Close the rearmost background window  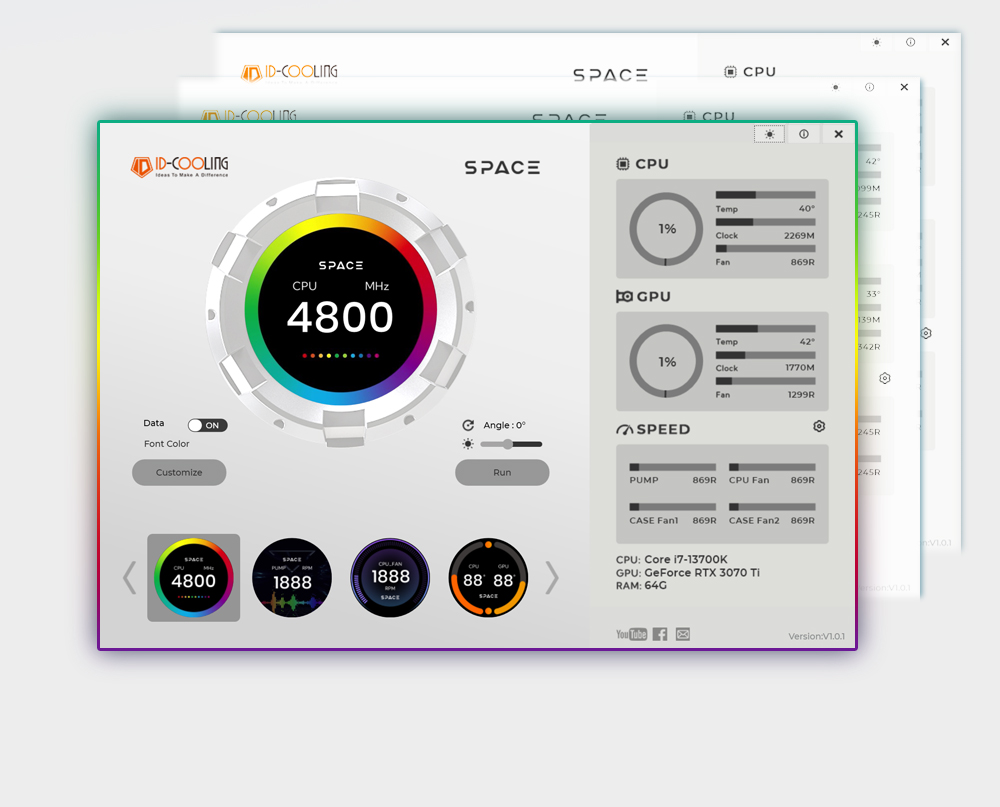tap(945, 42)
